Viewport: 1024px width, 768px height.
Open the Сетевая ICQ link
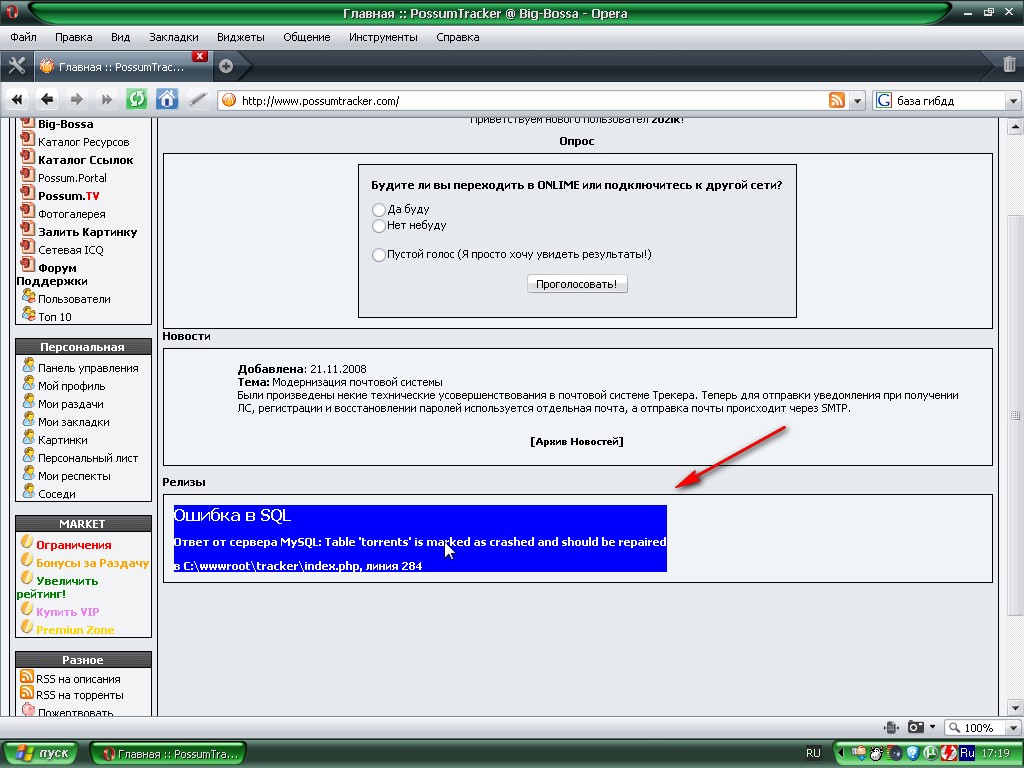tap(71, 250)
